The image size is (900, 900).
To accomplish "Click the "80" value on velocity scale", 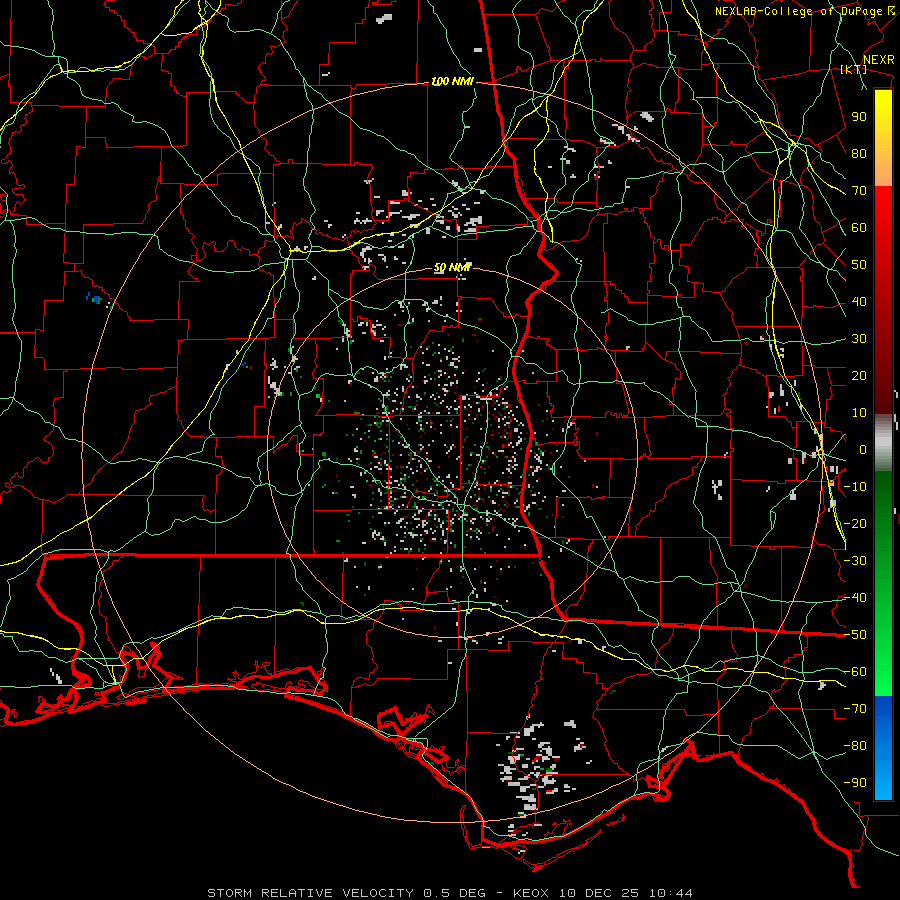I will click(859, 153).
